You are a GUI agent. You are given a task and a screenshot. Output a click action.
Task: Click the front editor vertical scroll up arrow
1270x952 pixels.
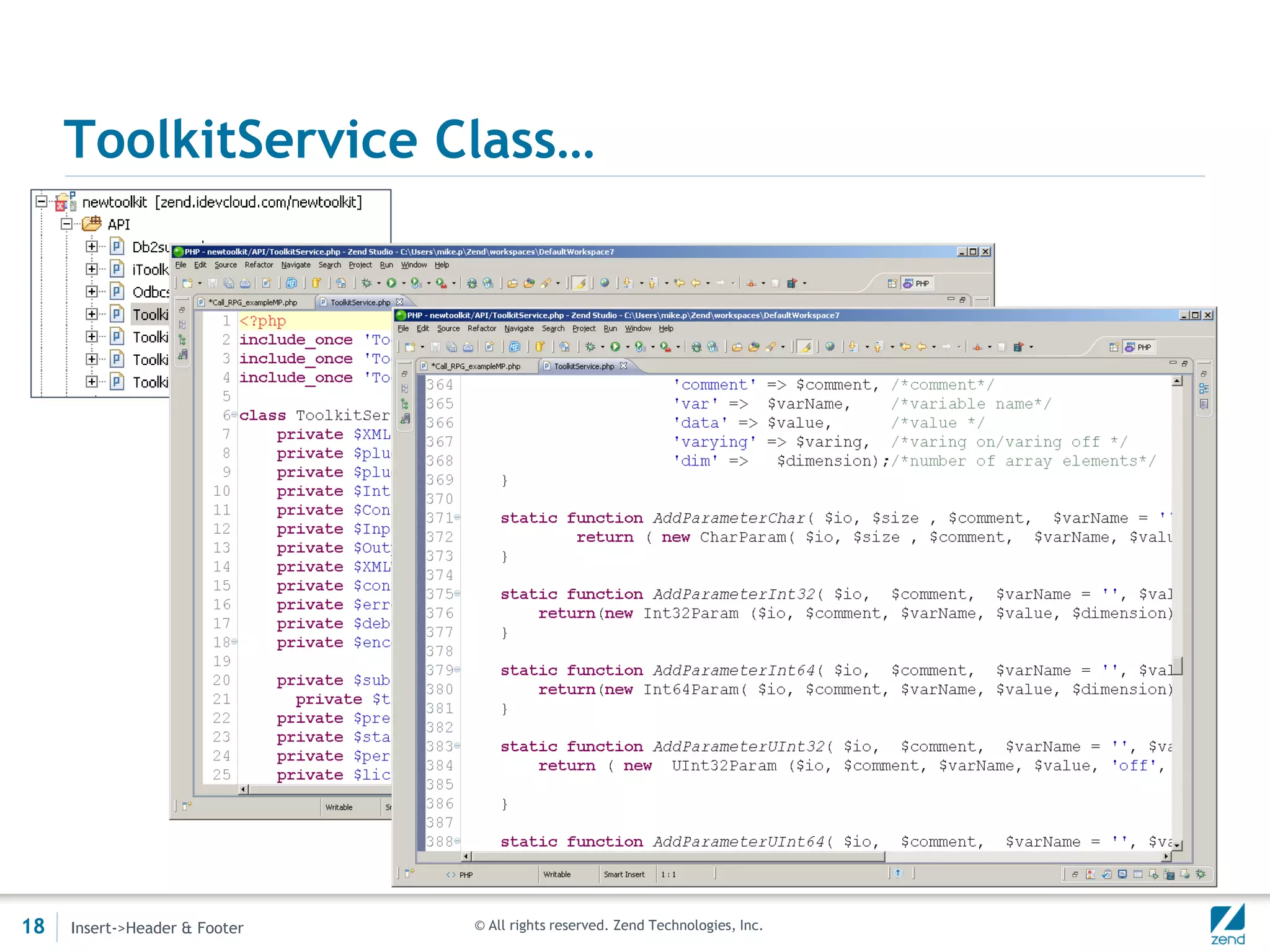pos(1177,381)
